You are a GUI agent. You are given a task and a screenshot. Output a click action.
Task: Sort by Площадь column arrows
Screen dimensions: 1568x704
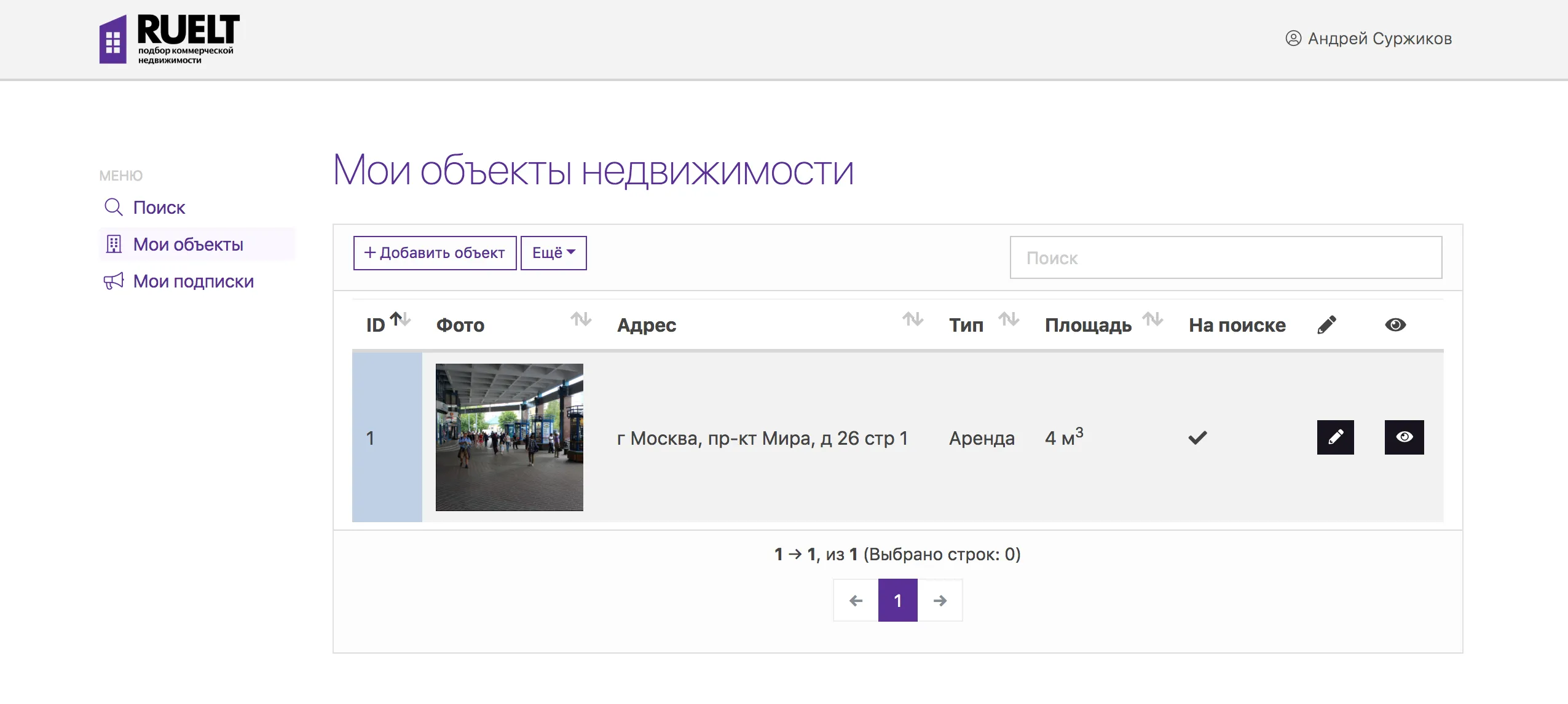pyautogui.click(x=1152, y=319)
